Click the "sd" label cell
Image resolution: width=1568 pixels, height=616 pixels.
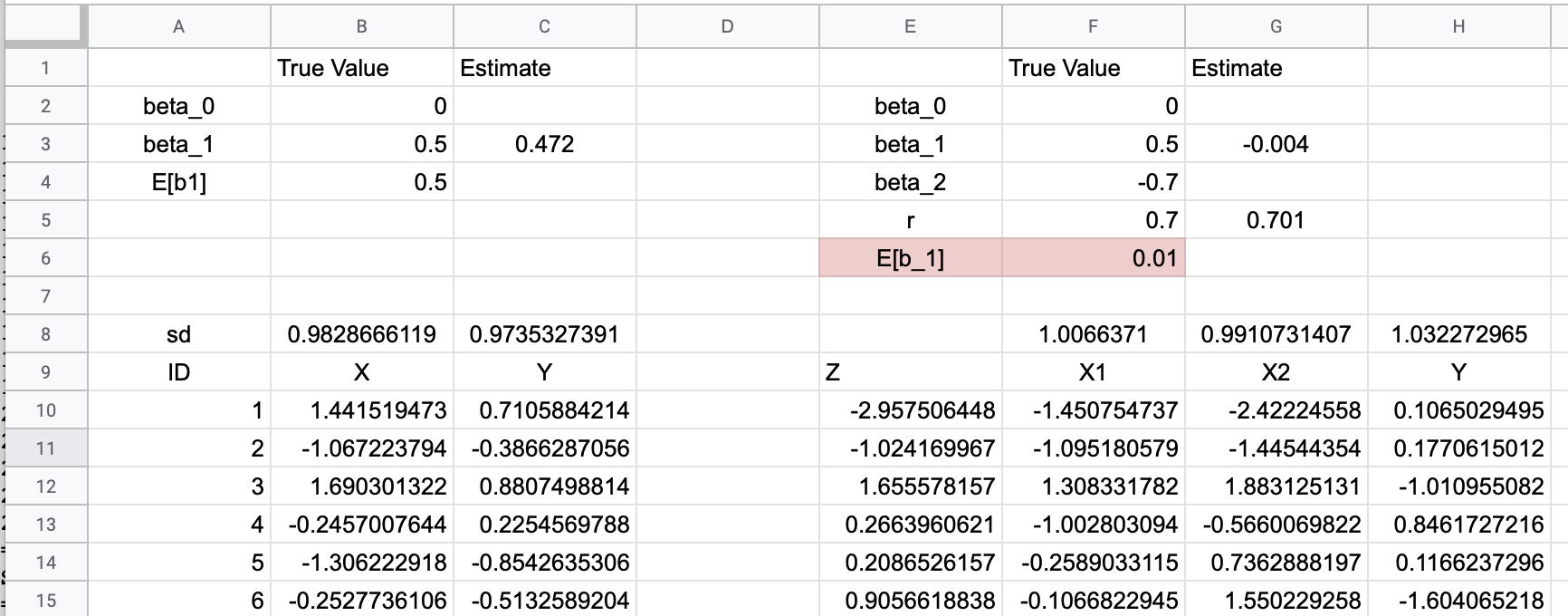178,334
